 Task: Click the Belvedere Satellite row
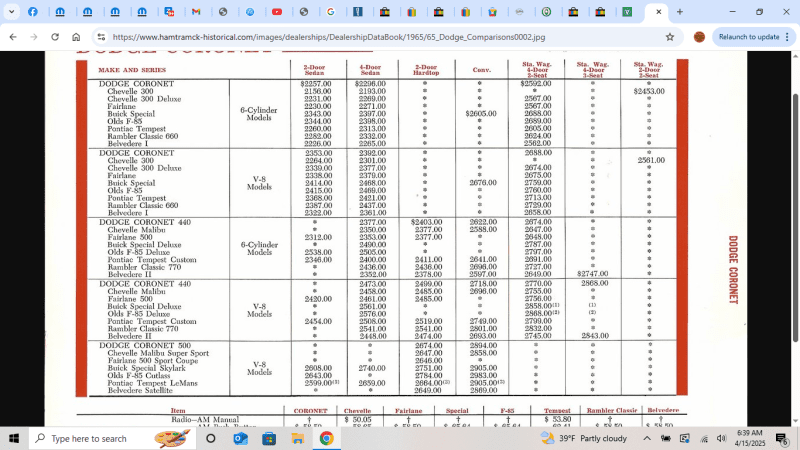click(140, 391)
